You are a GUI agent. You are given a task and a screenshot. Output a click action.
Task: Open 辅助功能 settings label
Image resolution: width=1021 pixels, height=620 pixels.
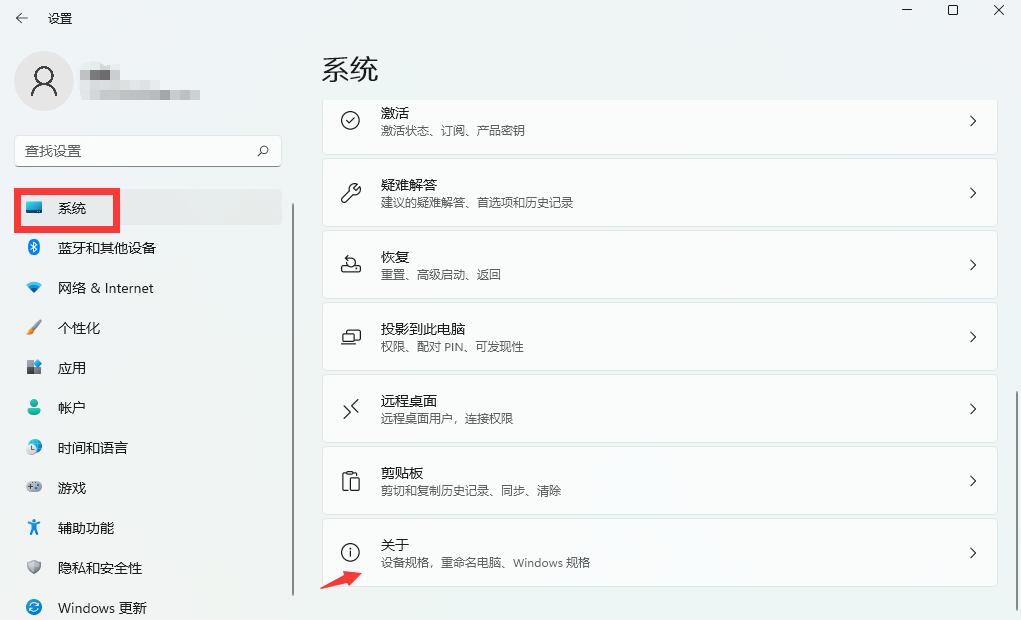coord(86,528)
